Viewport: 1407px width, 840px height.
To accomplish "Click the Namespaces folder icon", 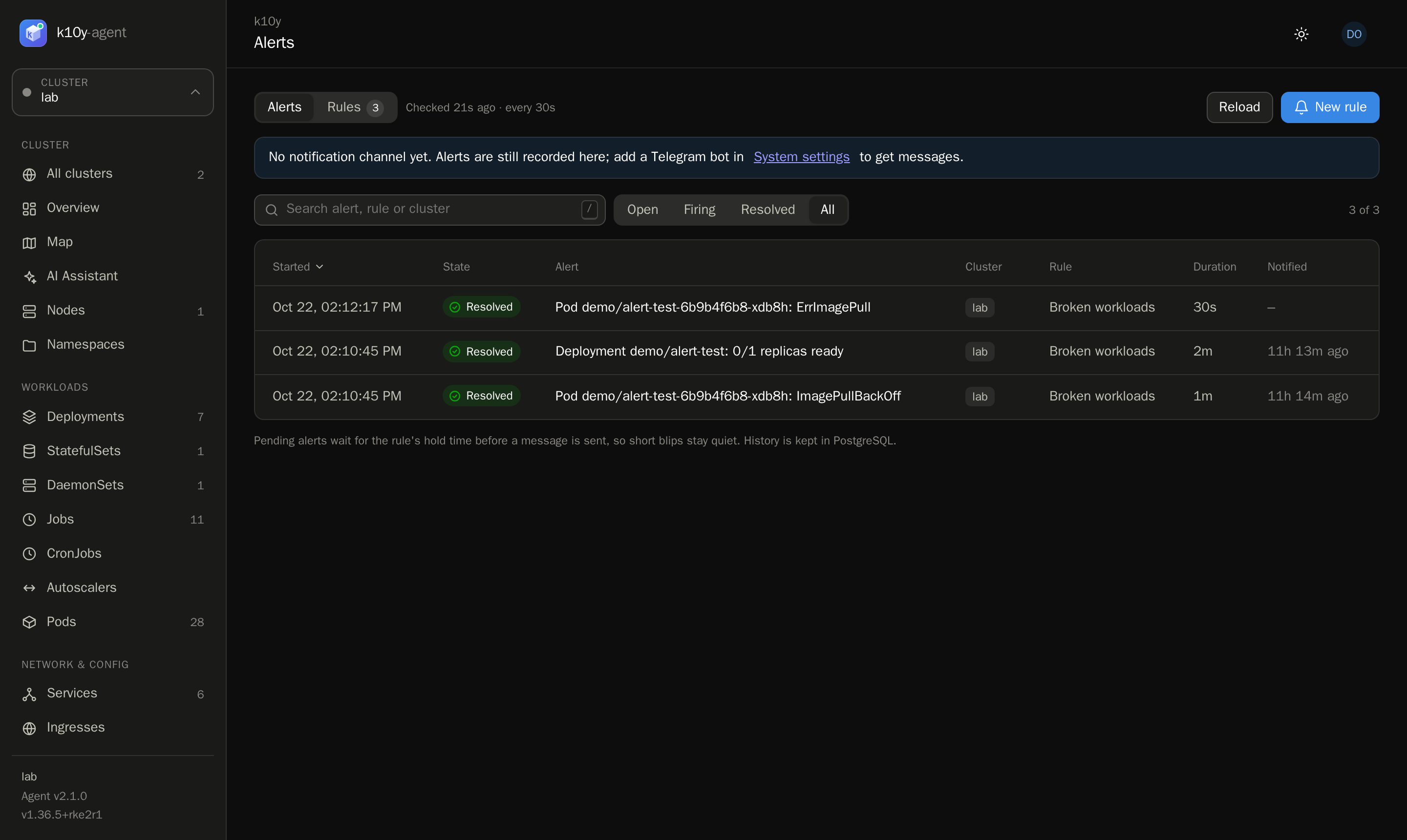I will 29,345.
